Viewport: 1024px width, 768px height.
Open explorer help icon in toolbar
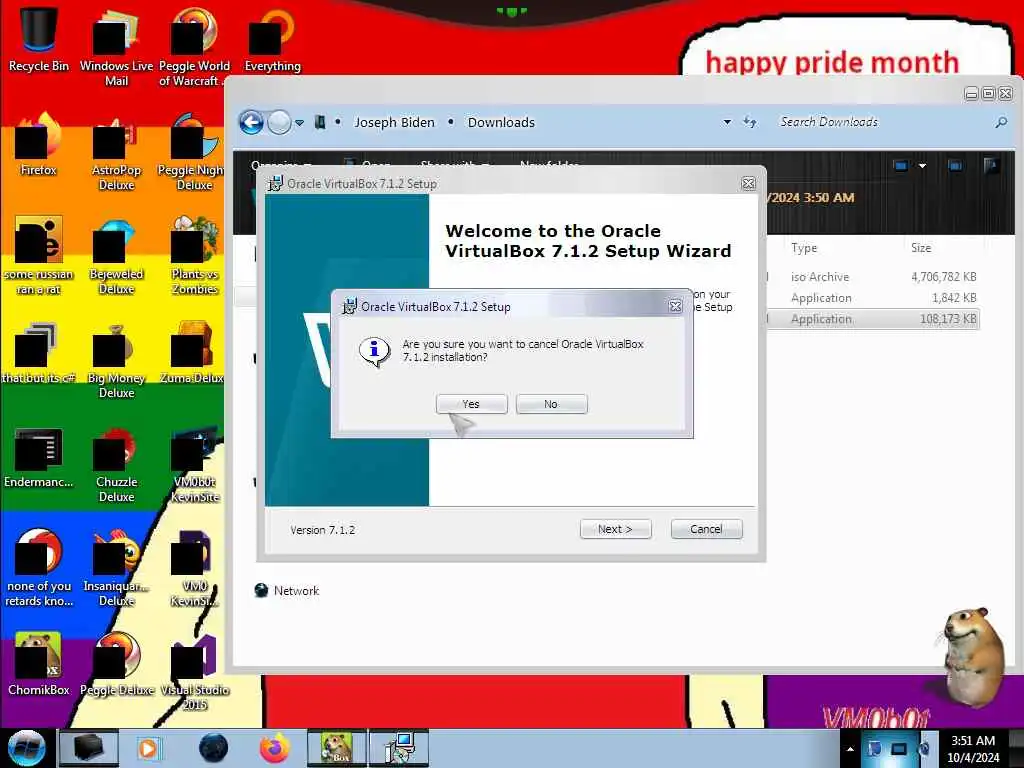tap(991, 165)
